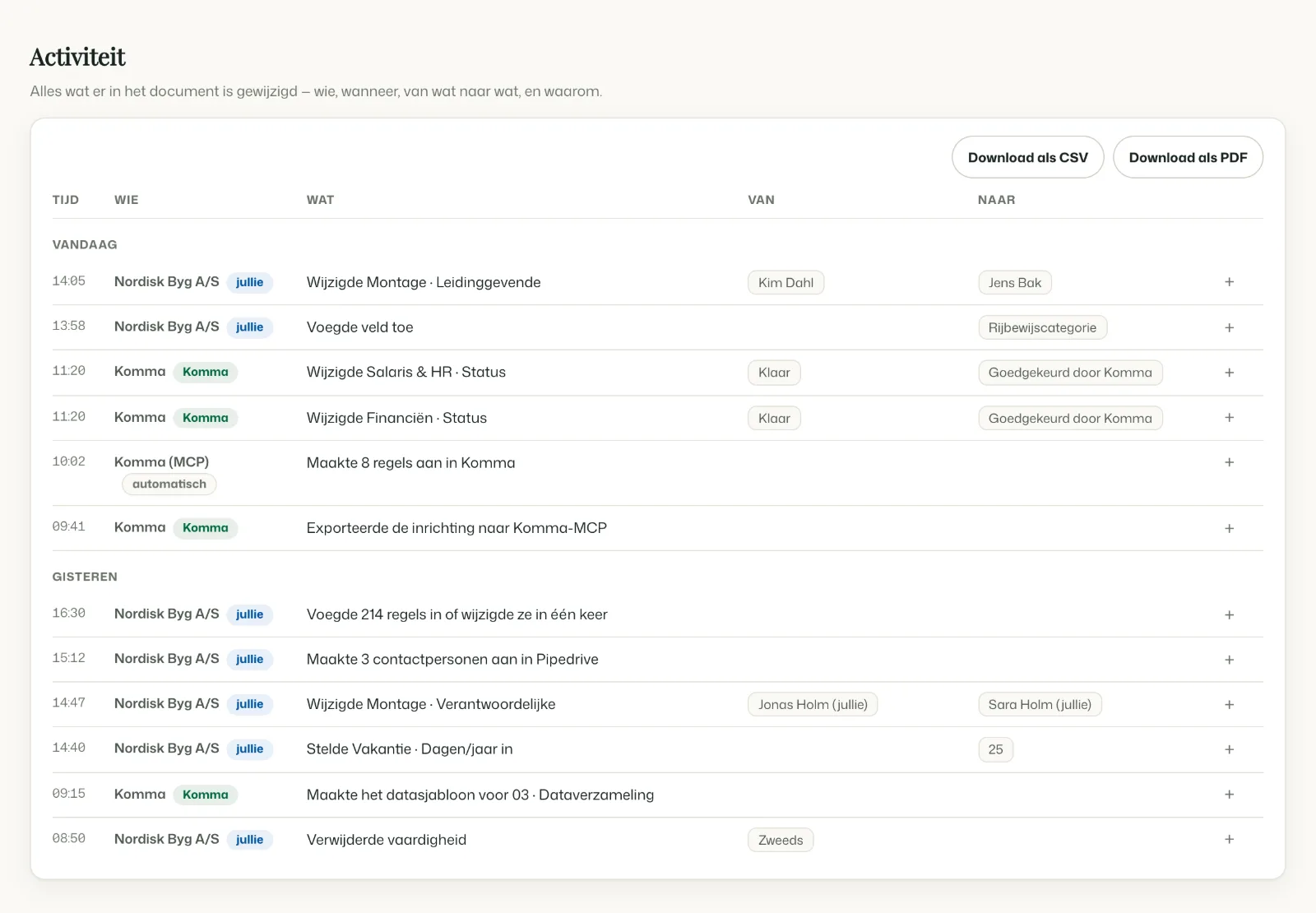Screen dimensions: 1316x913
Task: Click the Kim Dahl value chip
Action: (785, 283)
